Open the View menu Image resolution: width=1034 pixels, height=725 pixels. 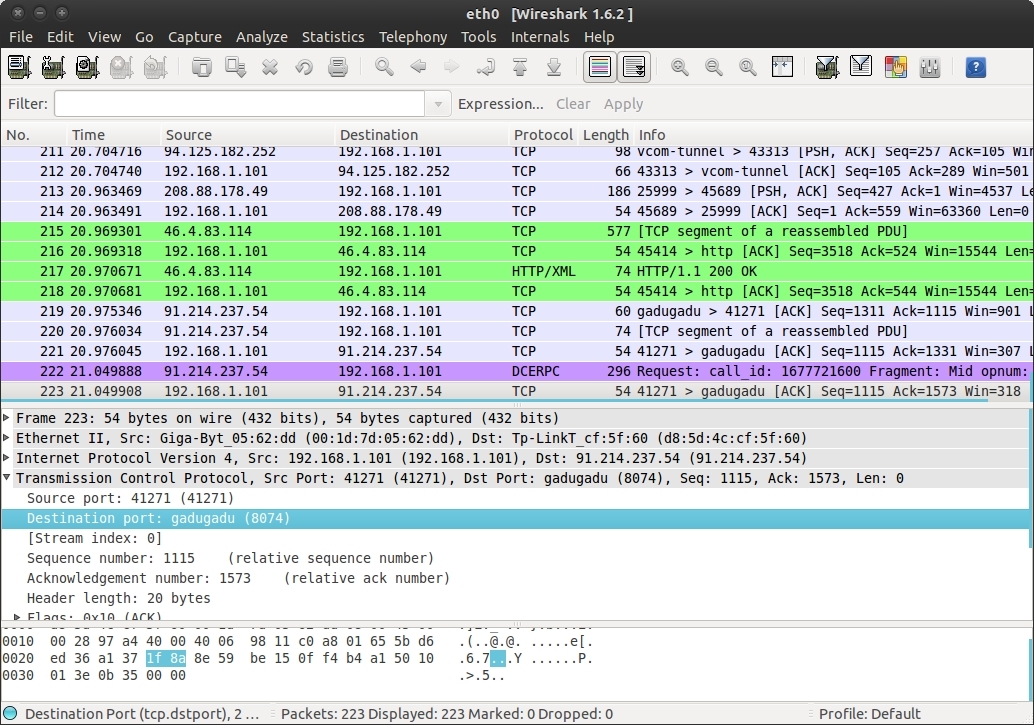[104, 37]
